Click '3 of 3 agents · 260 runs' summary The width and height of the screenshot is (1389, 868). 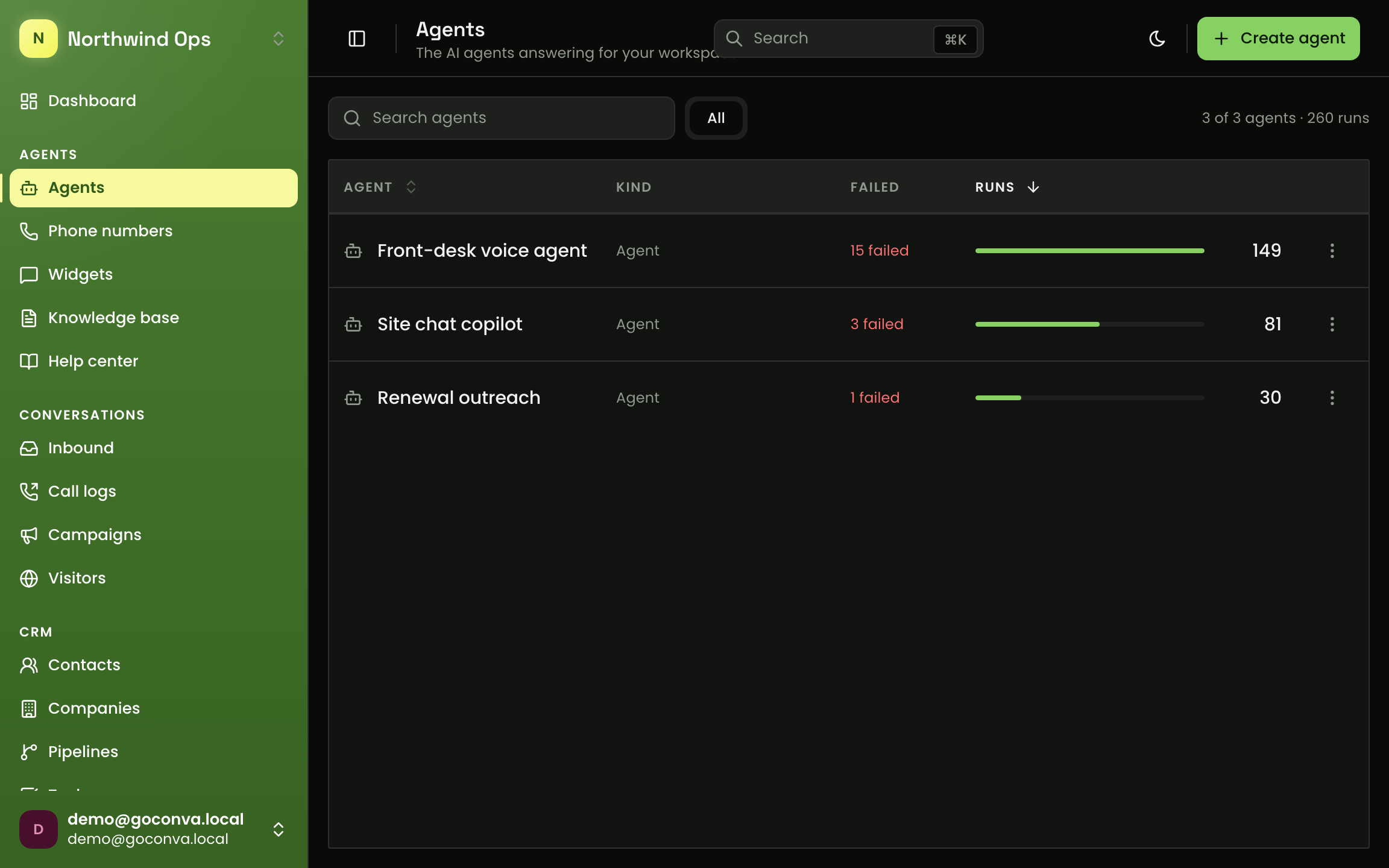coord(1285,118)
